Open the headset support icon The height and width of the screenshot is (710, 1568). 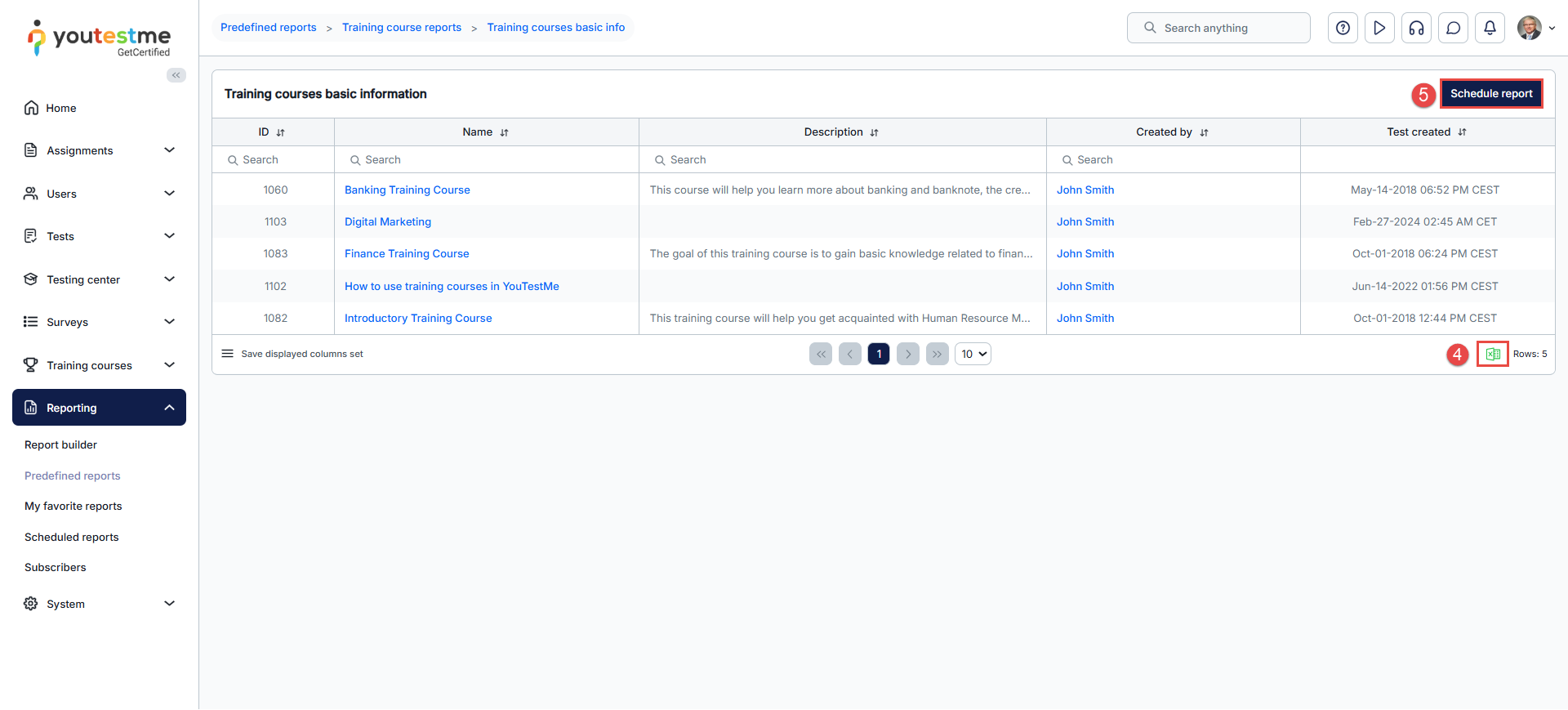(1416, 28)
